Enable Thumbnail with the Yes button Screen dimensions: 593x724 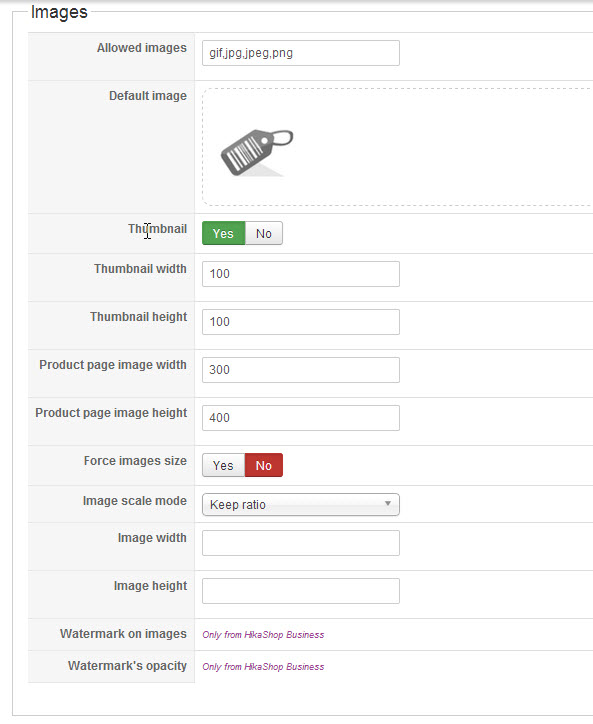[224, 233]
